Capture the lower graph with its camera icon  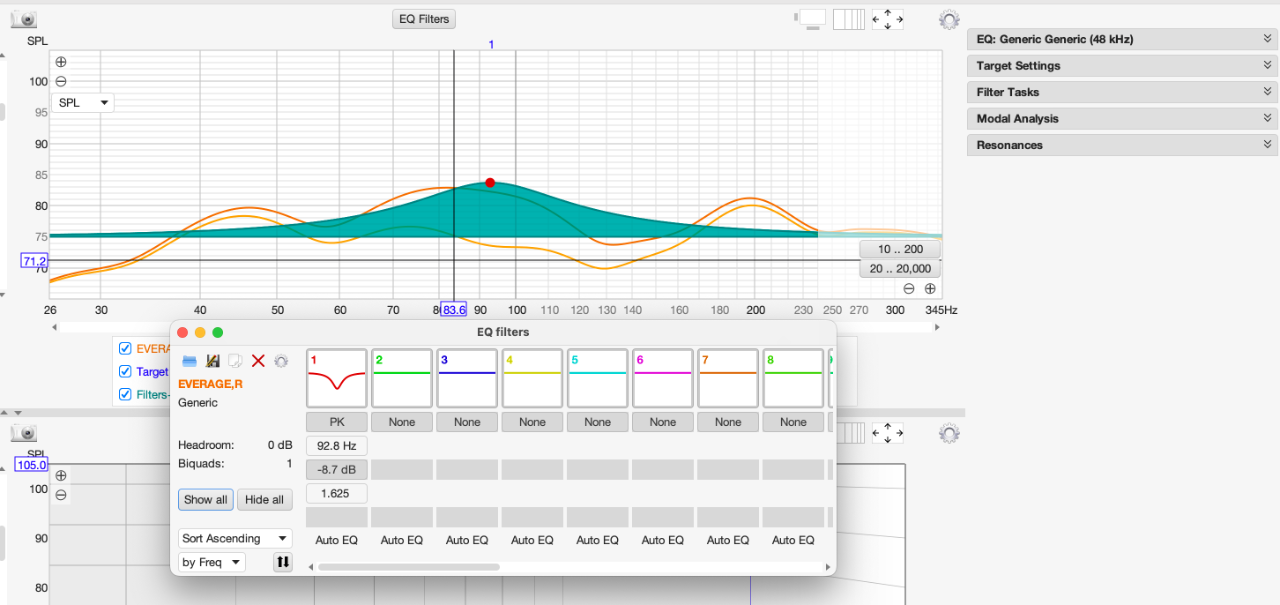pyautogui.click(x=24, y=433)
